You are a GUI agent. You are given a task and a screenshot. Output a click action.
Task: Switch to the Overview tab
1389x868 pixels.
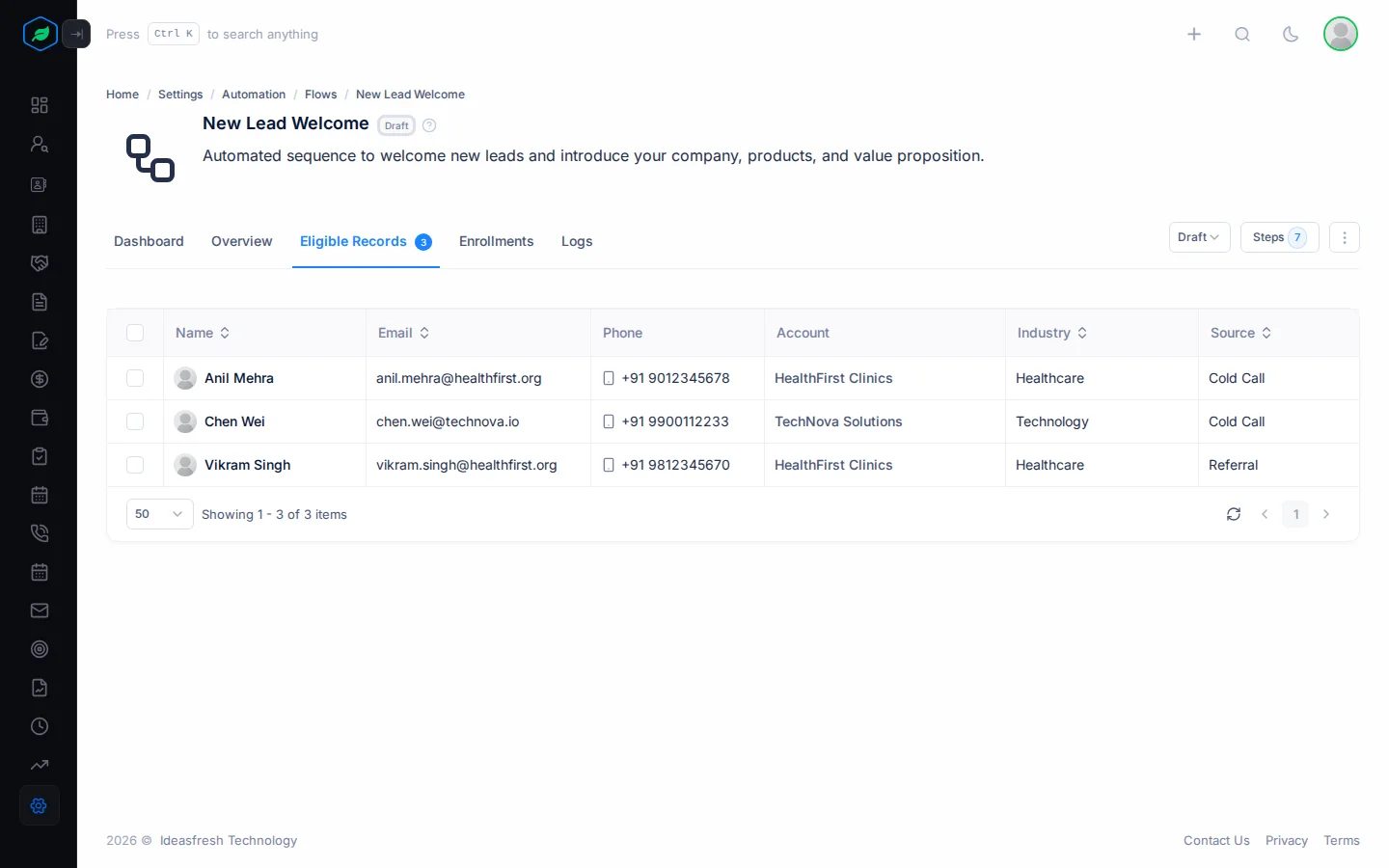[242, 241]
